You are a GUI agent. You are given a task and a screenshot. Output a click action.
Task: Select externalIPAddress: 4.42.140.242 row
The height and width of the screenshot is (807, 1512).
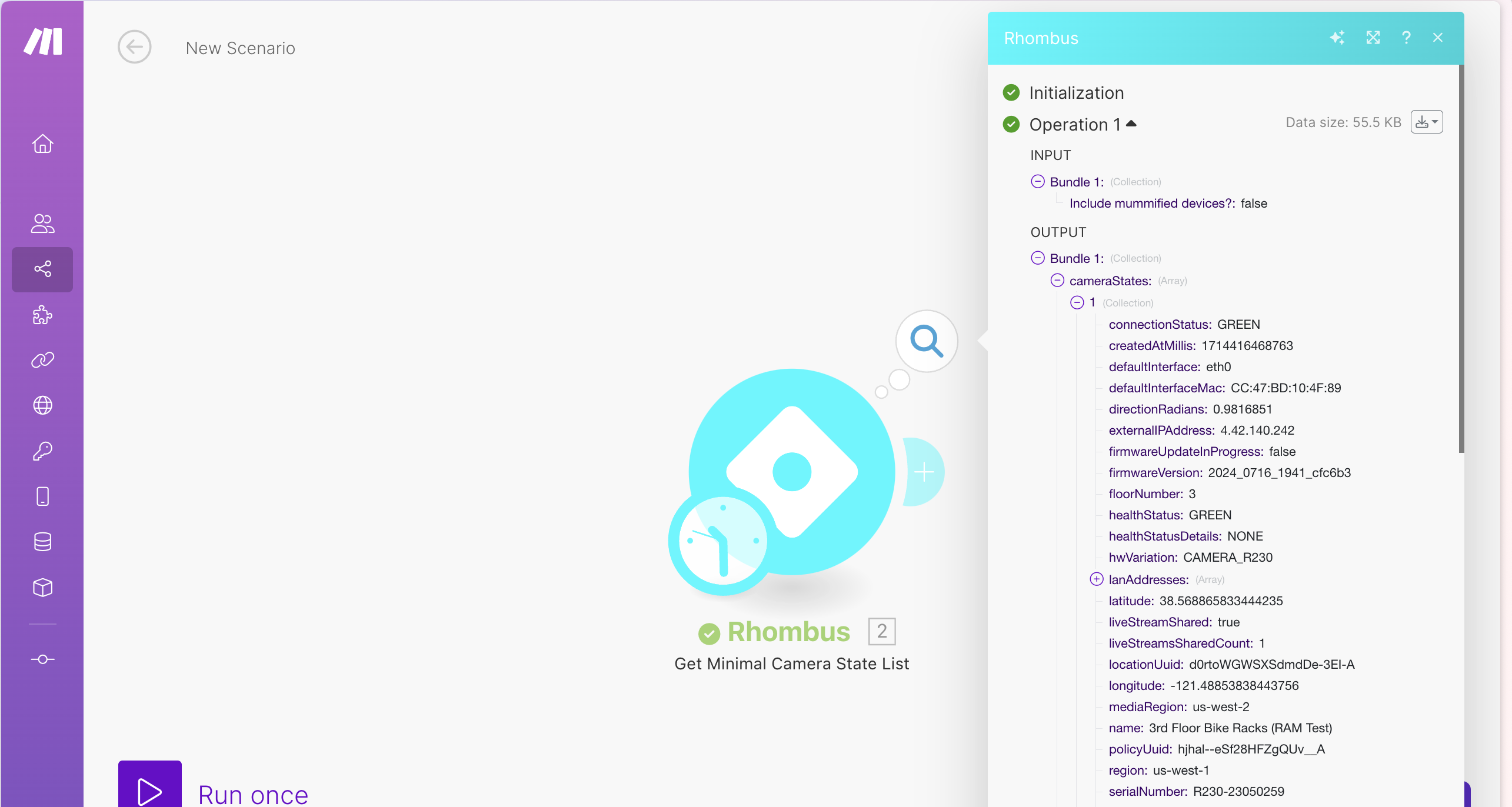click(x=1201, y=431)
